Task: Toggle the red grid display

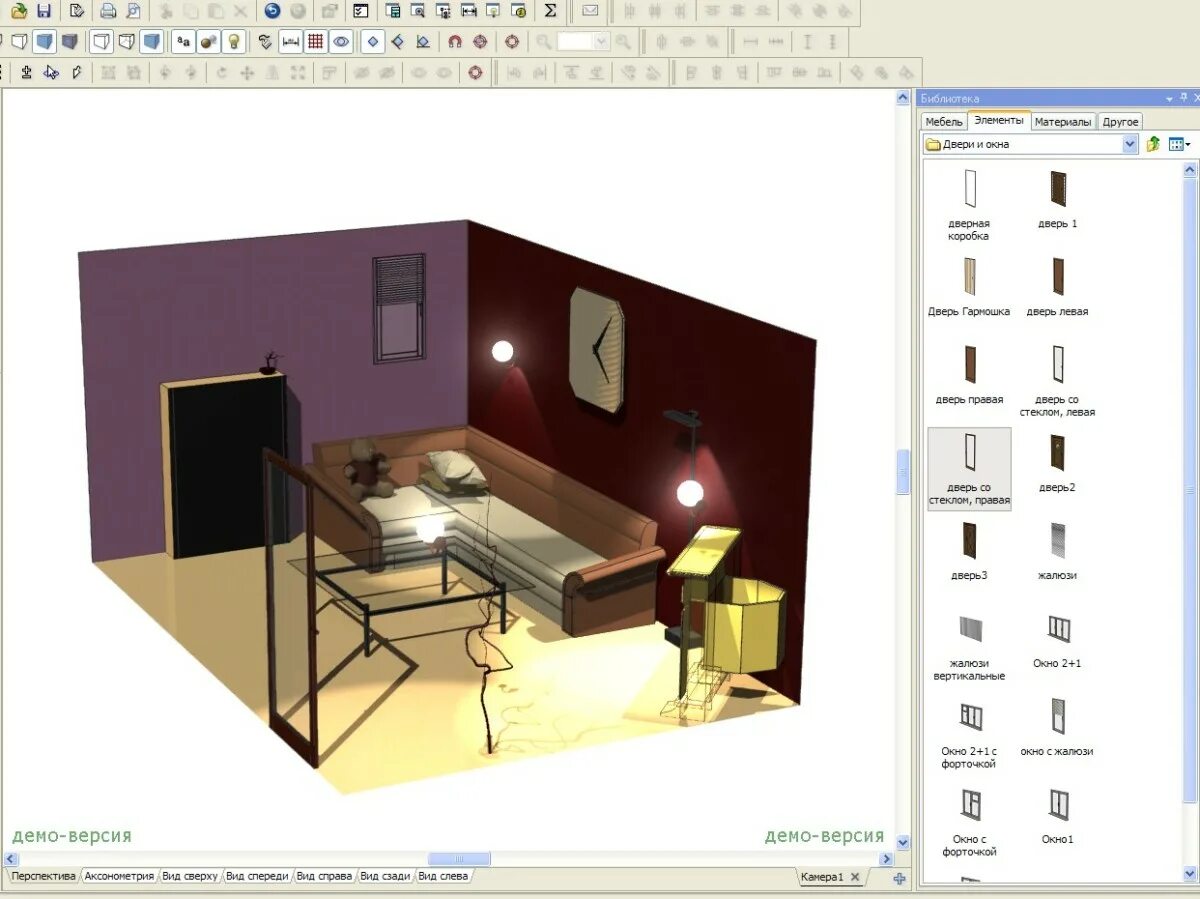Action: point(316,41)
